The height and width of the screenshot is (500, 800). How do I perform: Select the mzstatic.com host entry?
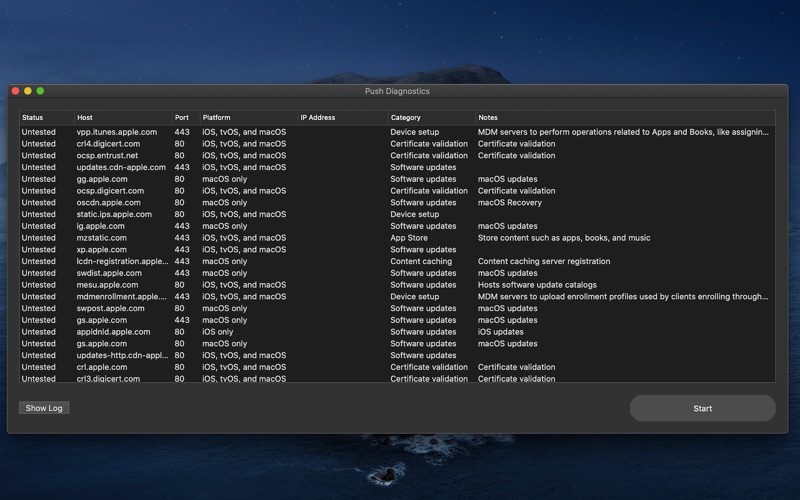102,238
